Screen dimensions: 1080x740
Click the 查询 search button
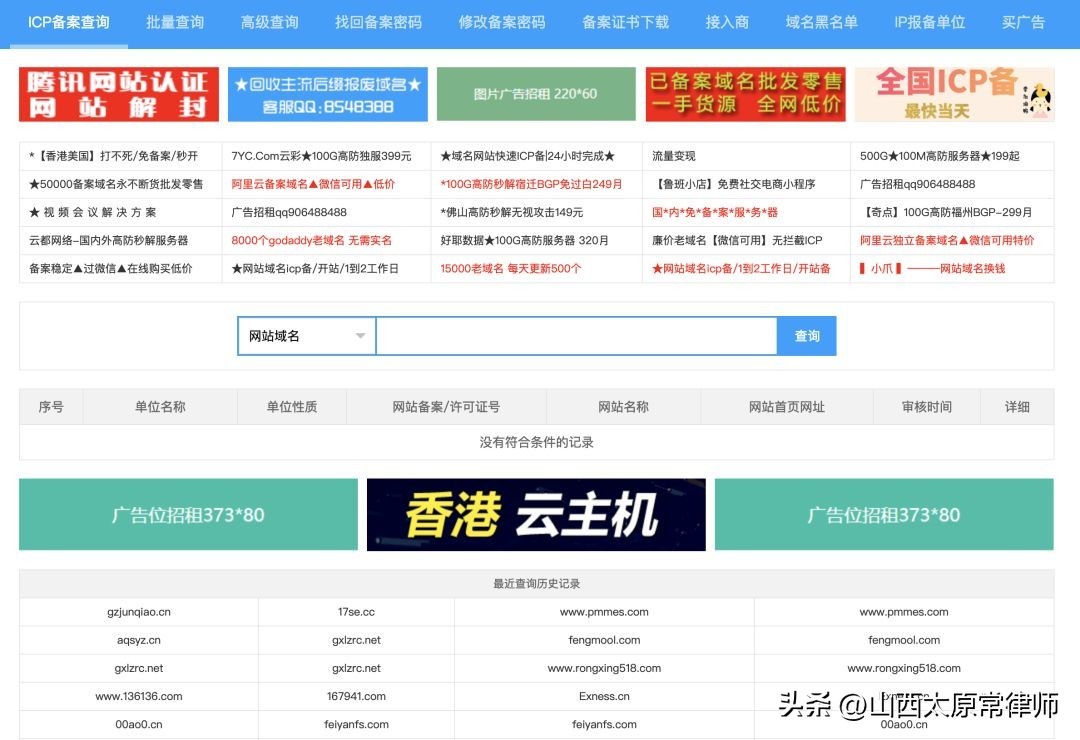coord(807,336)
